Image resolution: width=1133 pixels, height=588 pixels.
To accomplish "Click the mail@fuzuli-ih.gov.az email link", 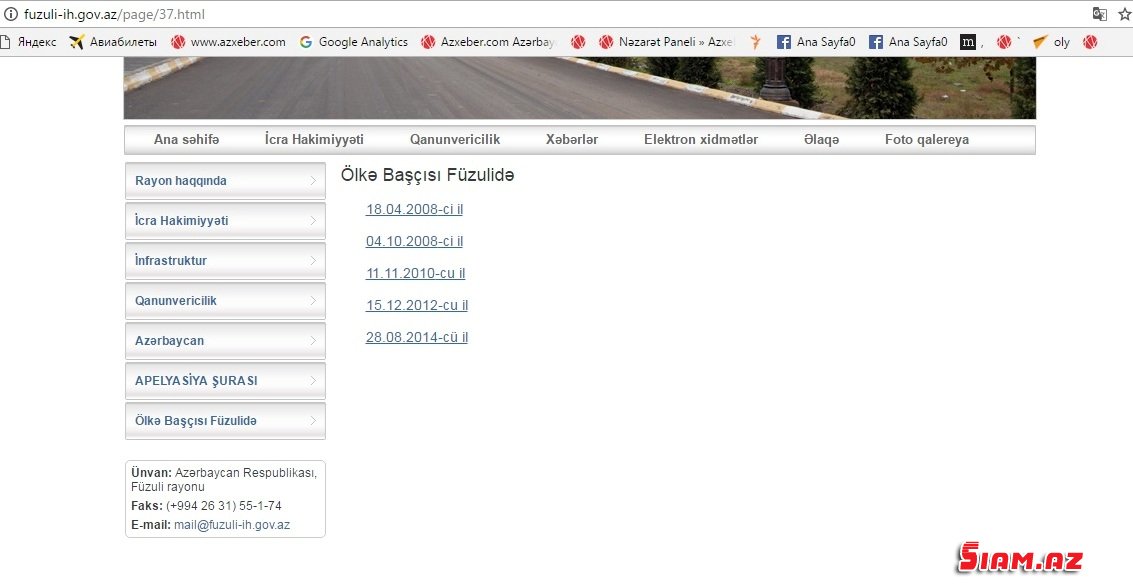I will [232, 525].
